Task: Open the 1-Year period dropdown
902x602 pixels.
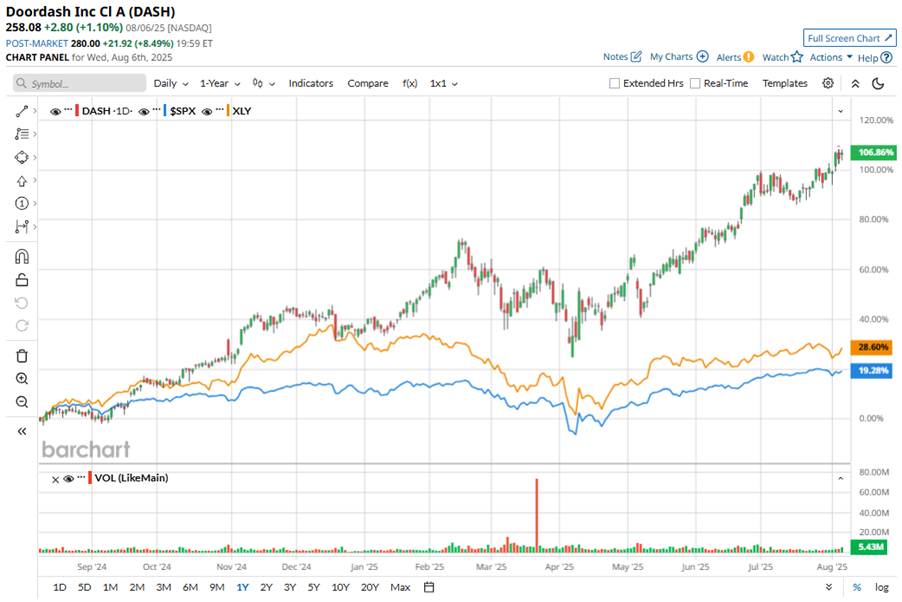Action: 220,83
